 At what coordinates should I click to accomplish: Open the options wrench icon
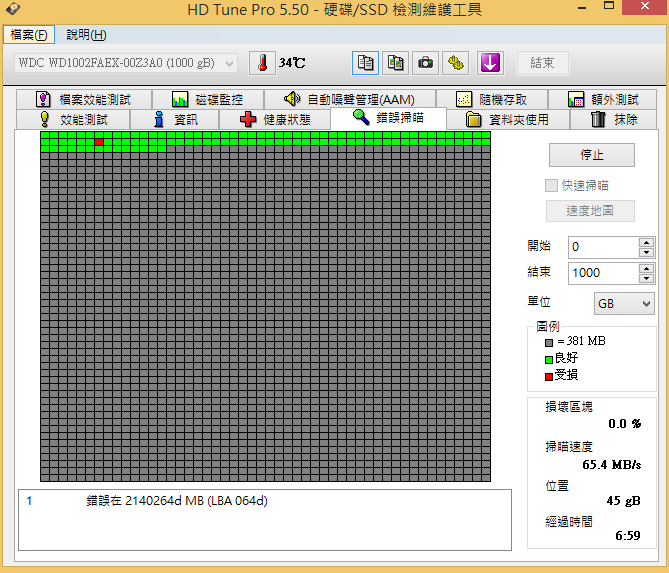[456, 63]
